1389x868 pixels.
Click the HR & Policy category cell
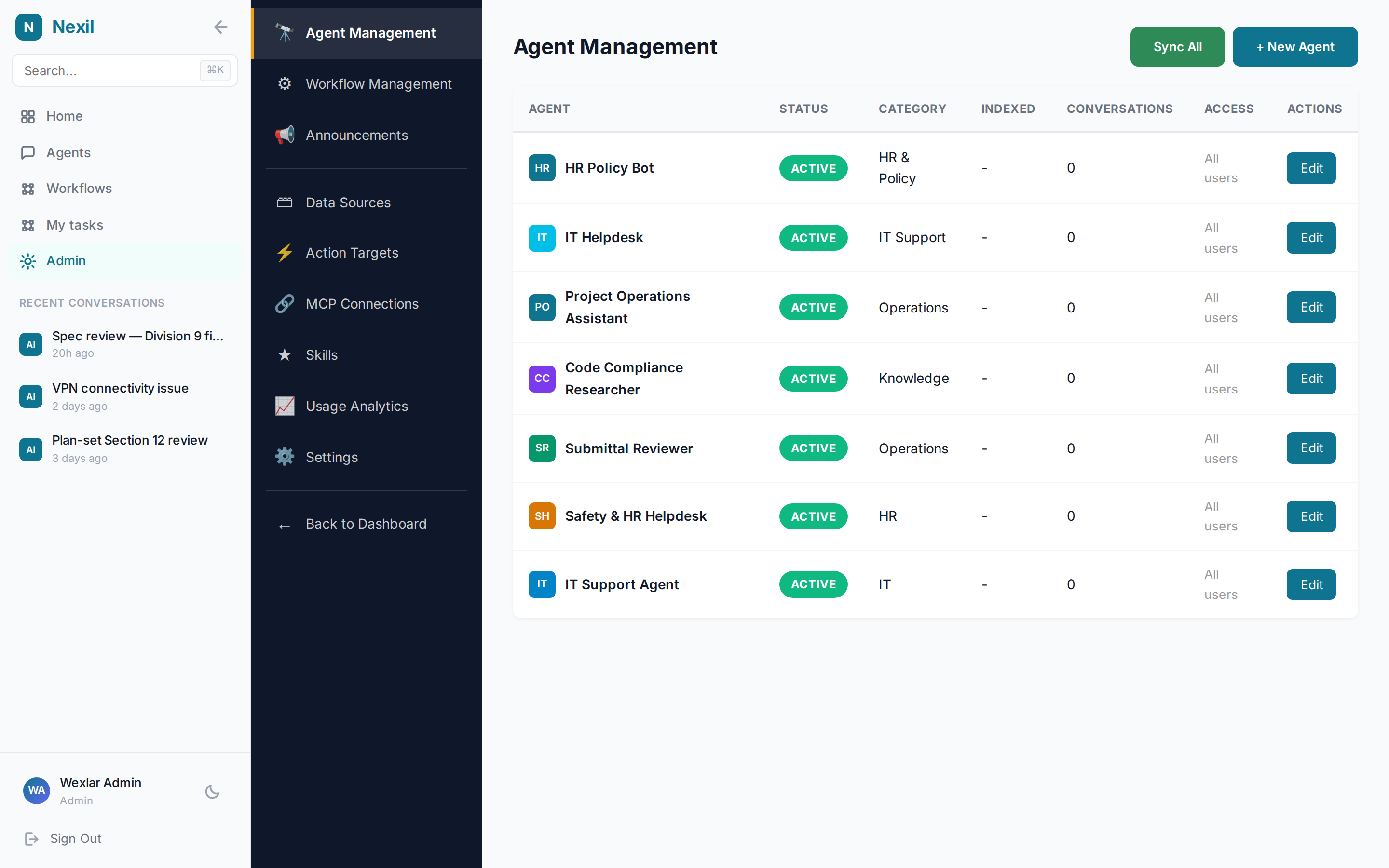tap(897, 168)
